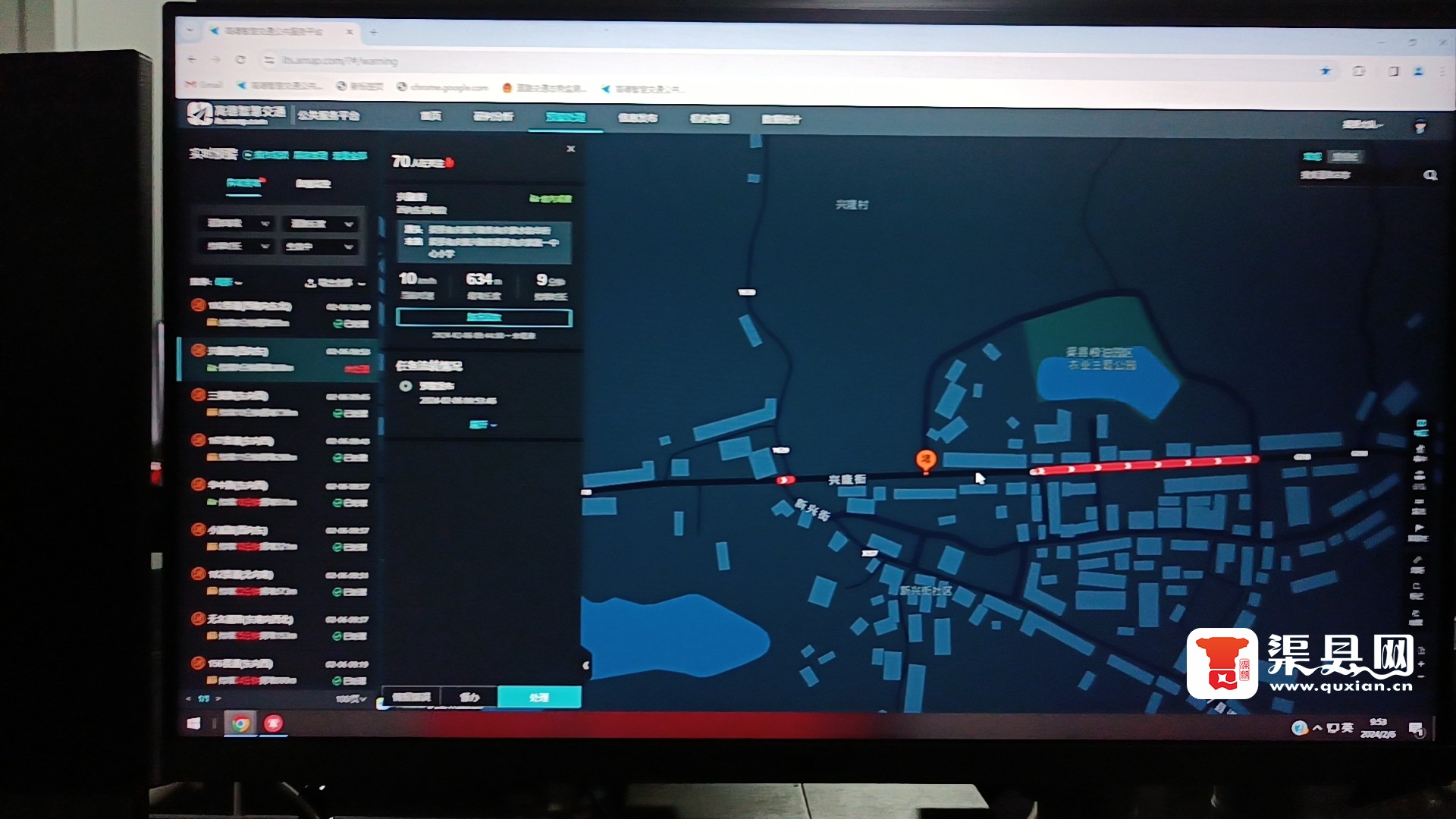Open the notification center on the taskbar
Screen dimensions: 1456x819
(x=1416, y=730)
